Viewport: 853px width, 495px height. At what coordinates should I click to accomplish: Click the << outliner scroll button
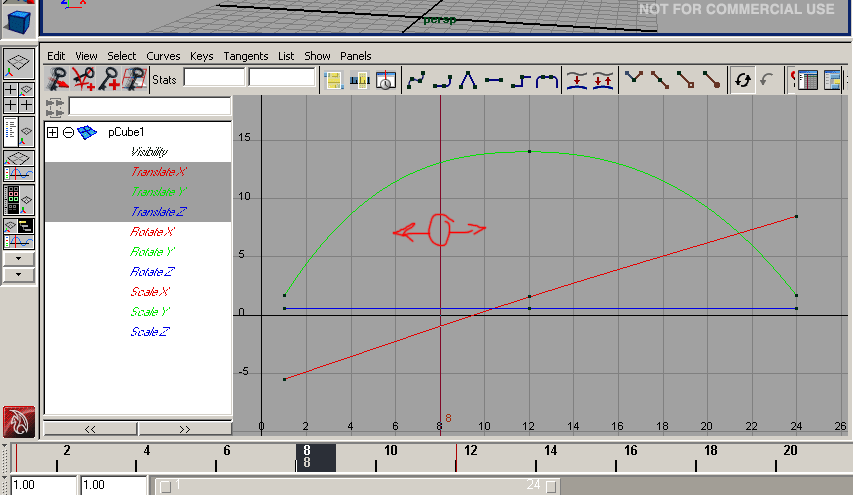[x=90, y=429]
